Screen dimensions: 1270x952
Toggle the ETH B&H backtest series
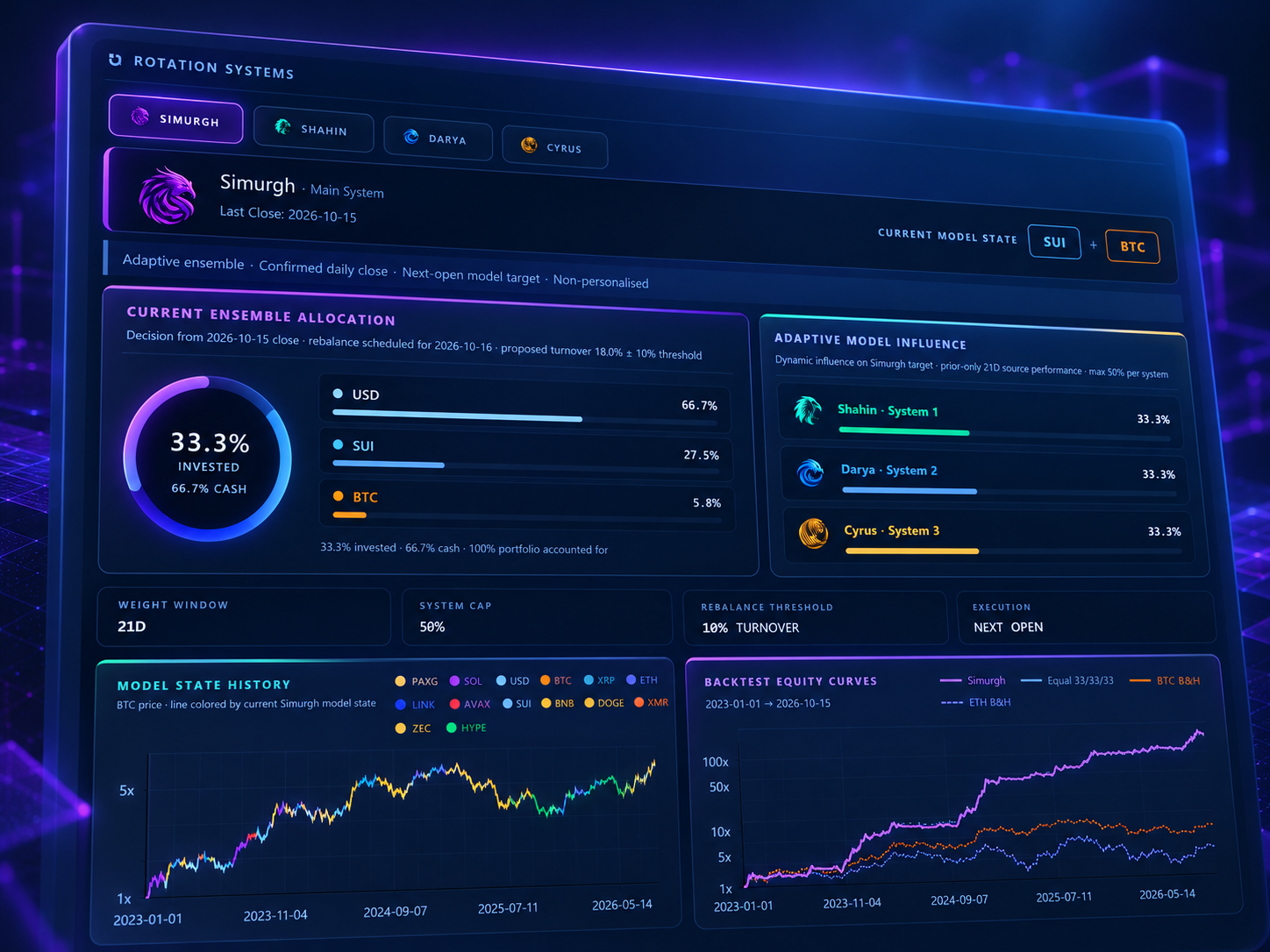point(975,702)
